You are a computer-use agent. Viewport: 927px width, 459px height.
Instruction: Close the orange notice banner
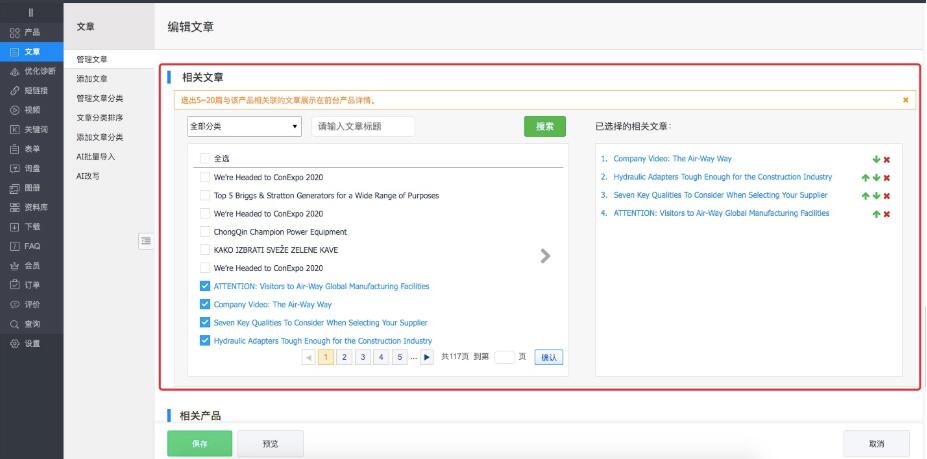(x=905, y=100)
